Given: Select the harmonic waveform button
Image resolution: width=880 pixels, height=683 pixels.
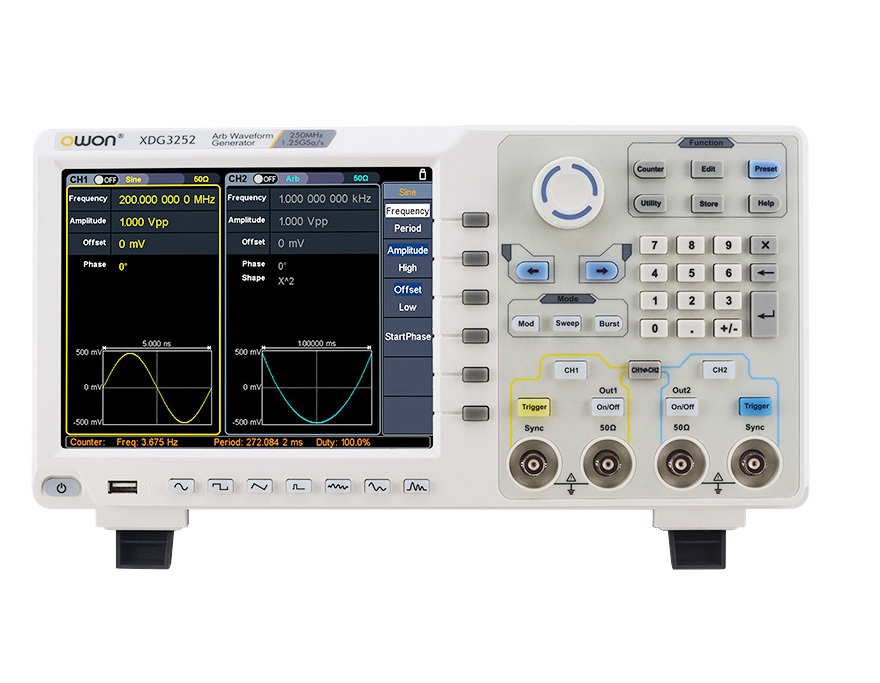Looking at the screenshot, I should (416, 487).
